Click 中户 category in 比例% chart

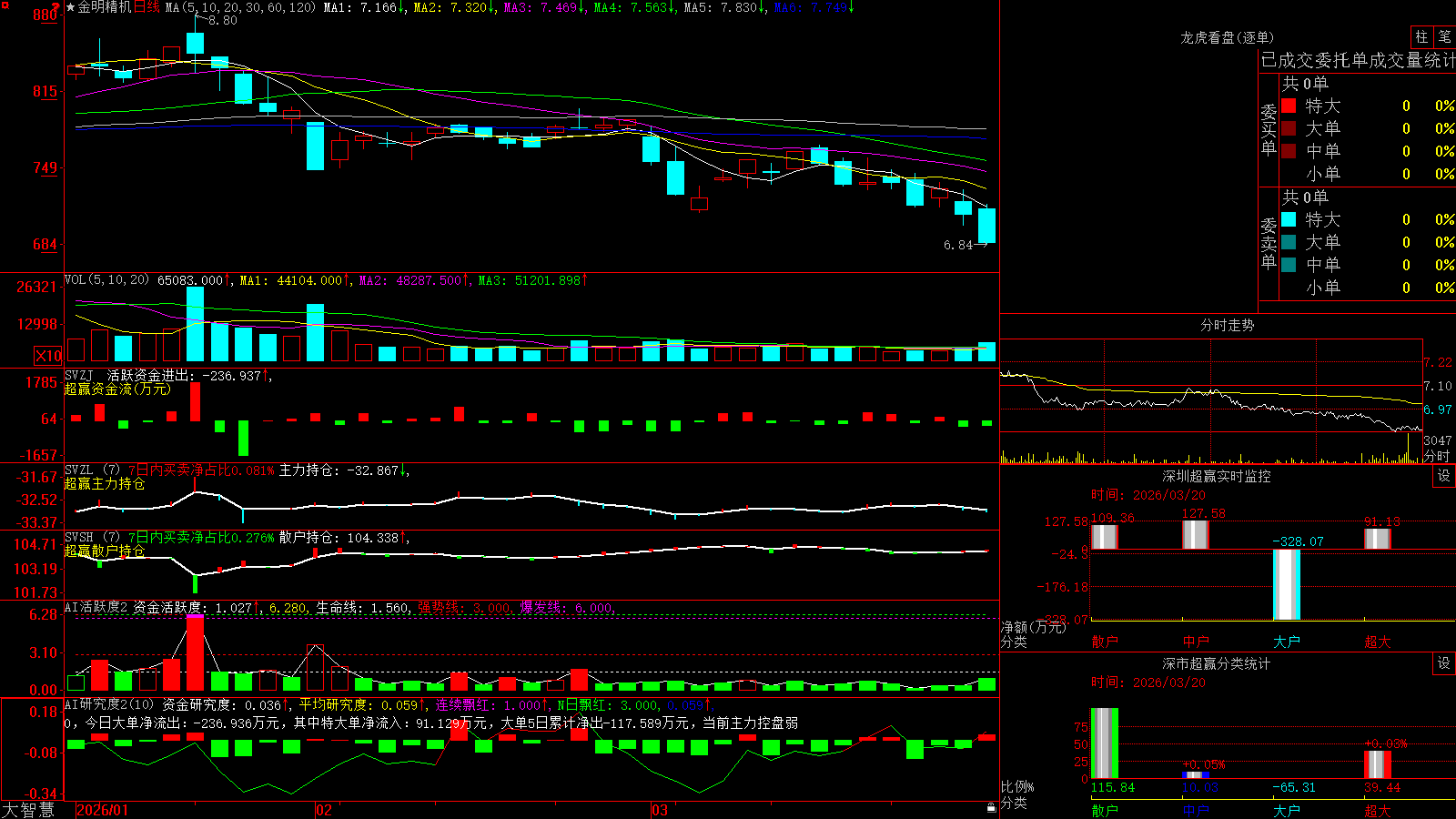[1195, 810]
